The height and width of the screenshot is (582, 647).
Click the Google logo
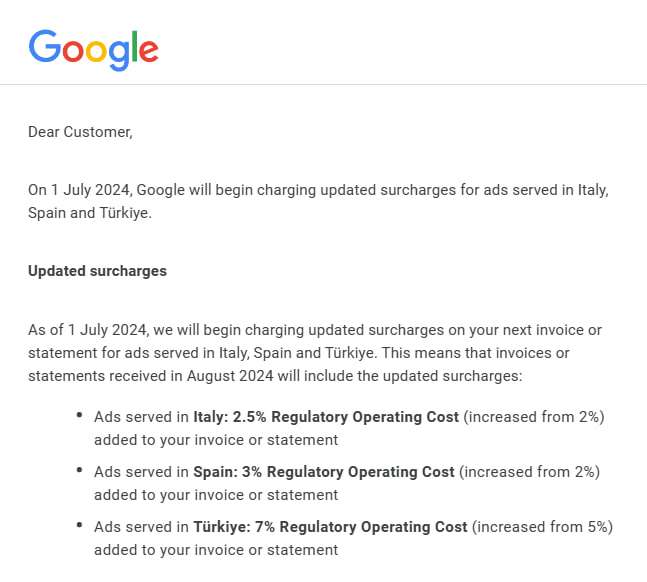click(x=93, y=50)
